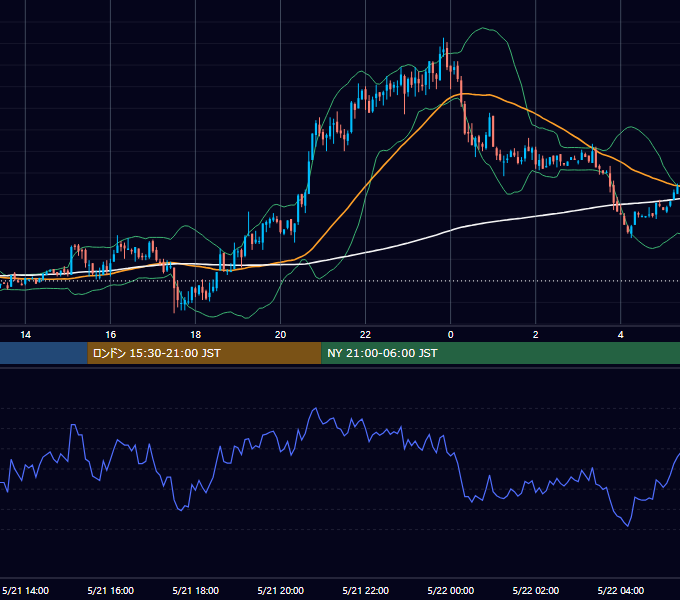Viewport: 680px width, 600px height.
Task: Click the 2 hour axis label
Action: coord(536,335)
